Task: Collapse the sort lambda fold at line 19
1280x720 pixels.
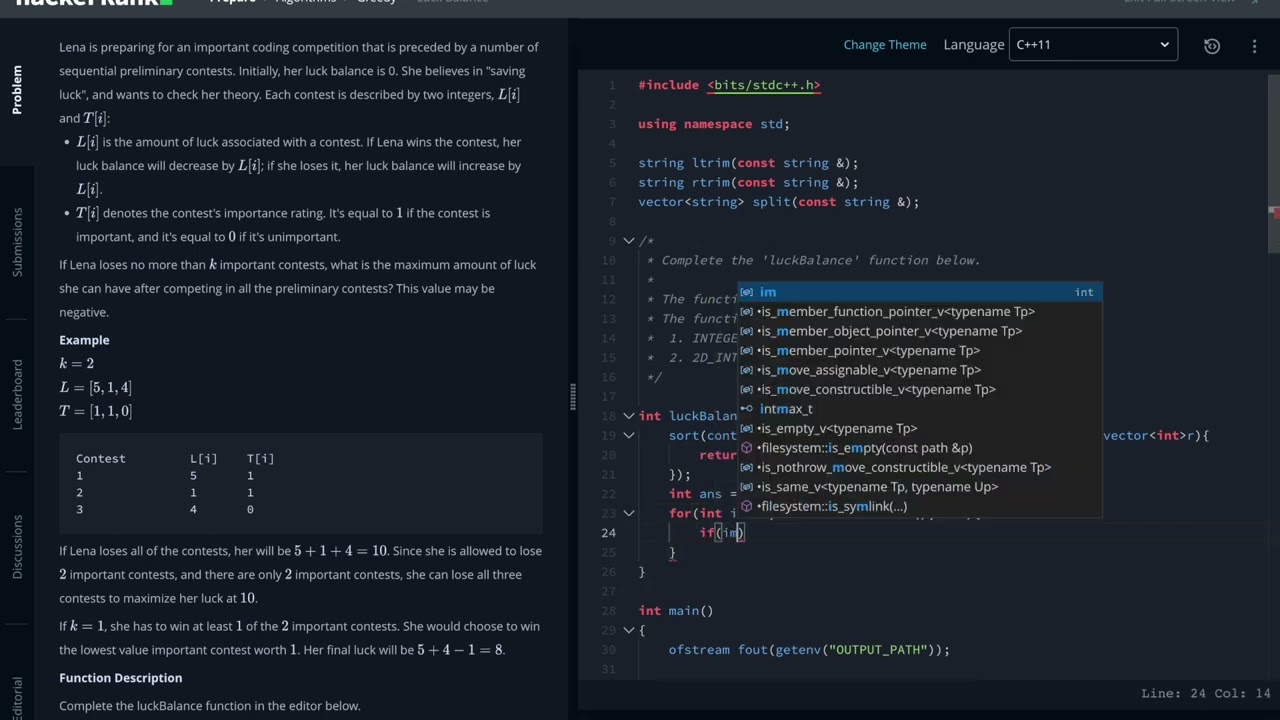Action: (628, 436)
